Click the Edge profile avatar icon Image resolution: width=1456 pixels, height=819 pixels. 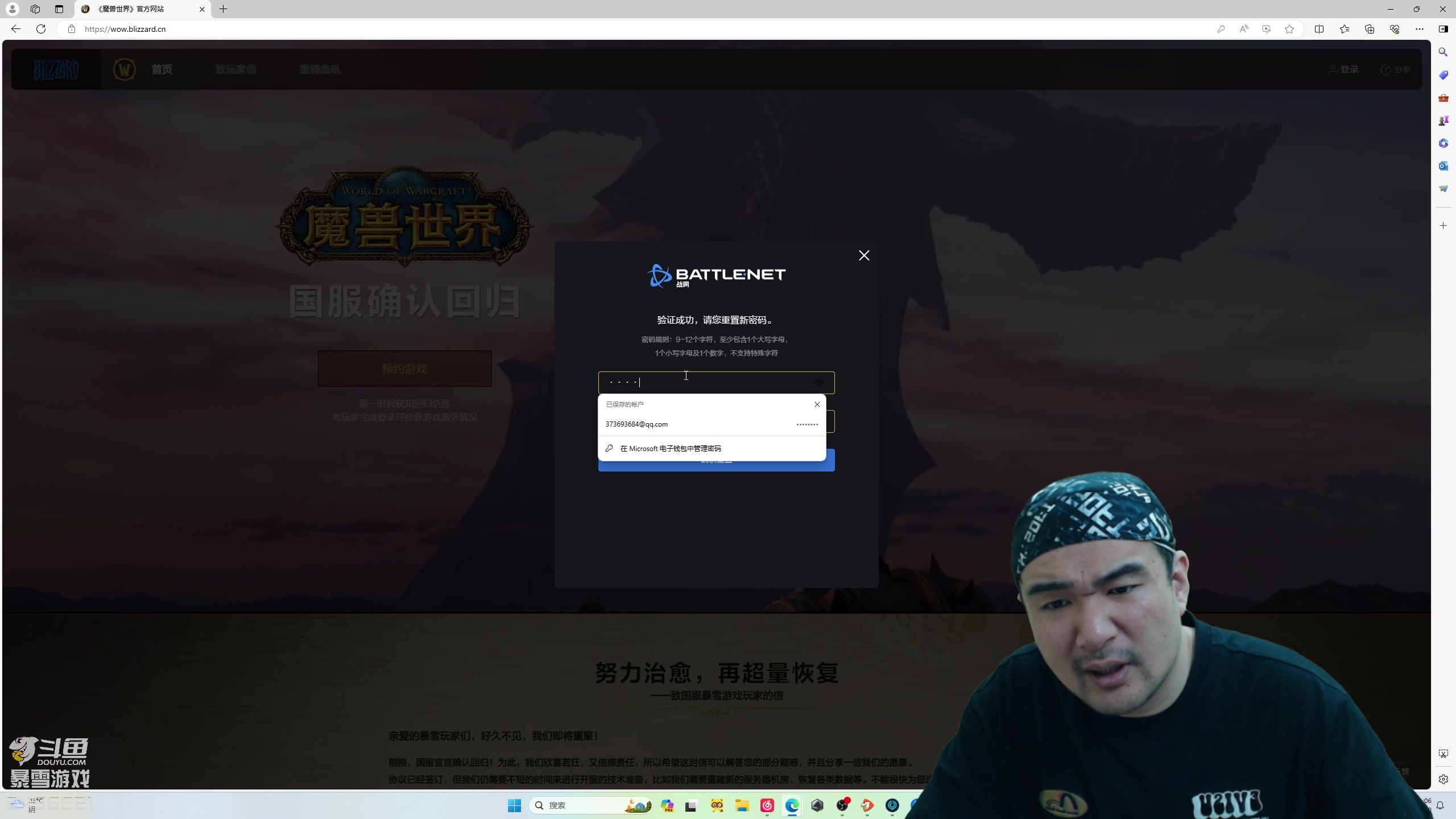coord(12,9)
